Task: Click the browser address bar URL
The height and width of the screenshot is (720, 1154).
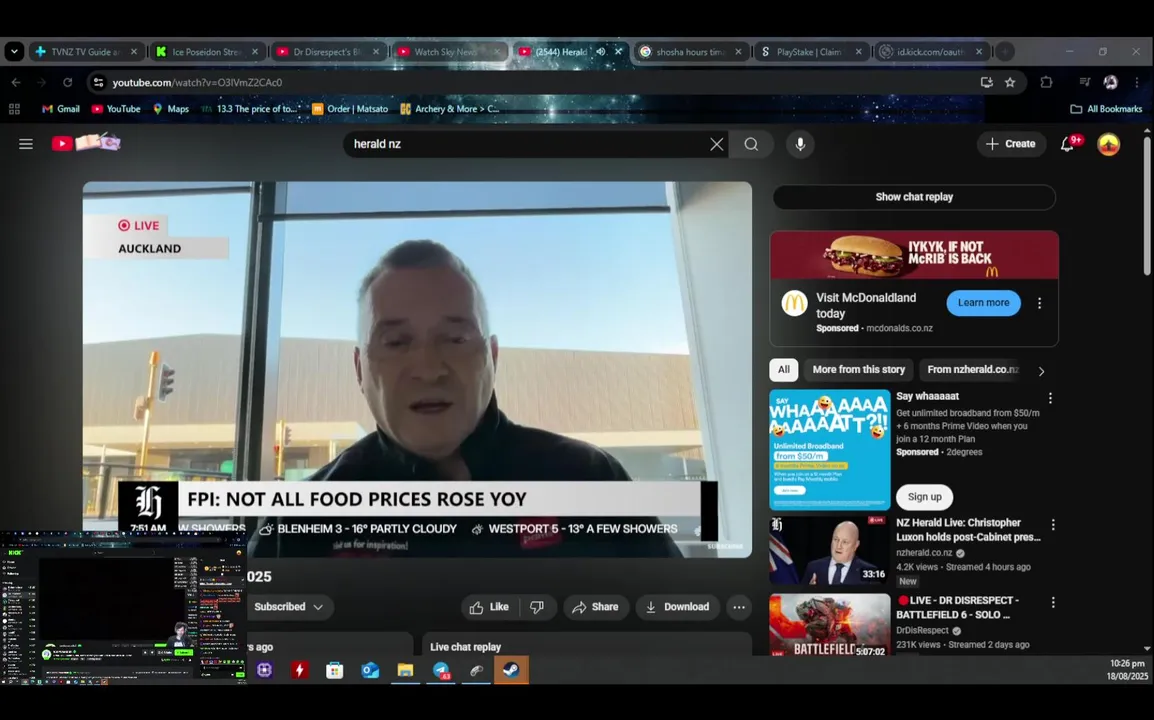Action: (x=197, y=82)
